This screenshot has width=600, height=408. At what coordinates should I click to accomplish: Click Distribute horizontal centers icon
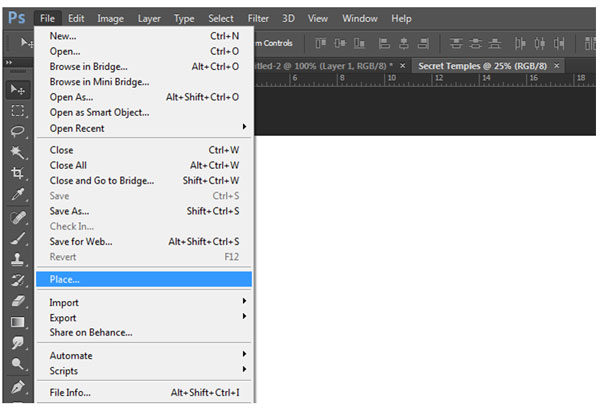(540, 43)
